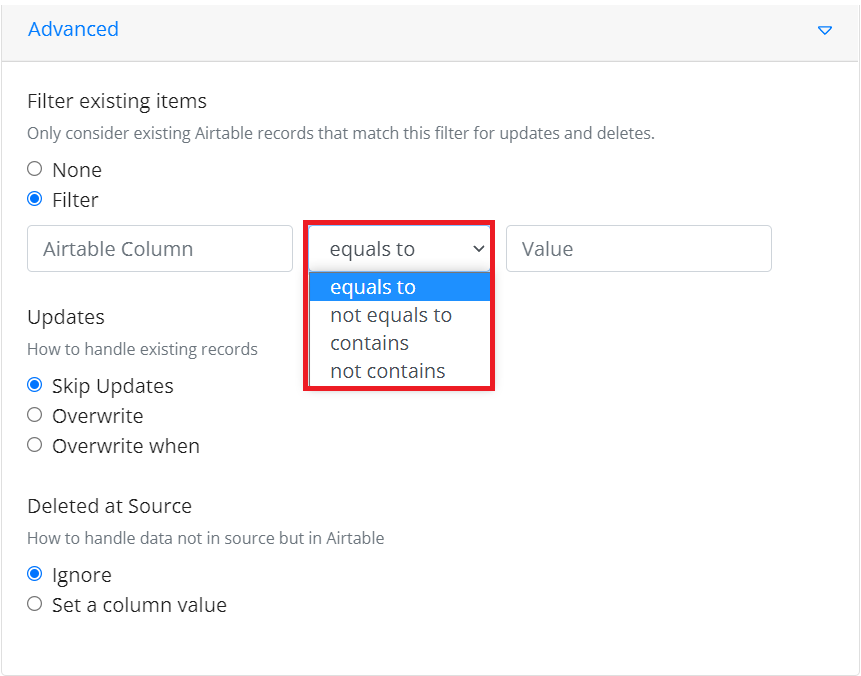The height and width of the screenshot is (676, 861).
Task: Select the None filter radio button
Action: point(35,169)
